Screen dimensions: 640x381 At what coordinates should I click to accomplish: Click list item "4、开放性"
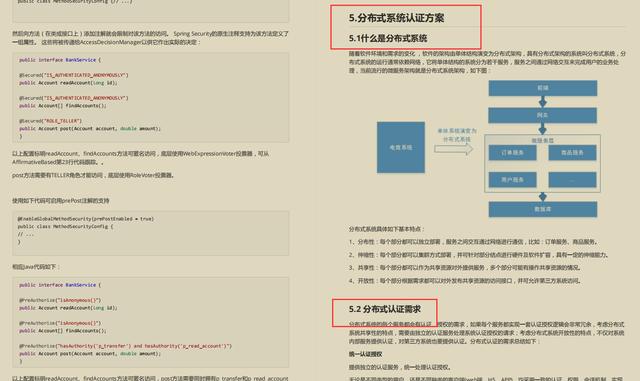point(464,281)
